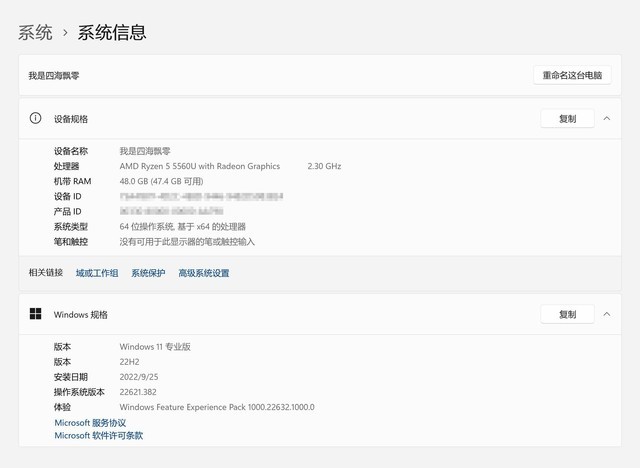Click the 没有可用于此显示器的笔或触控输入 value
Image resolution: width=640 pixels, height=468 pixels.
[187, 242]
